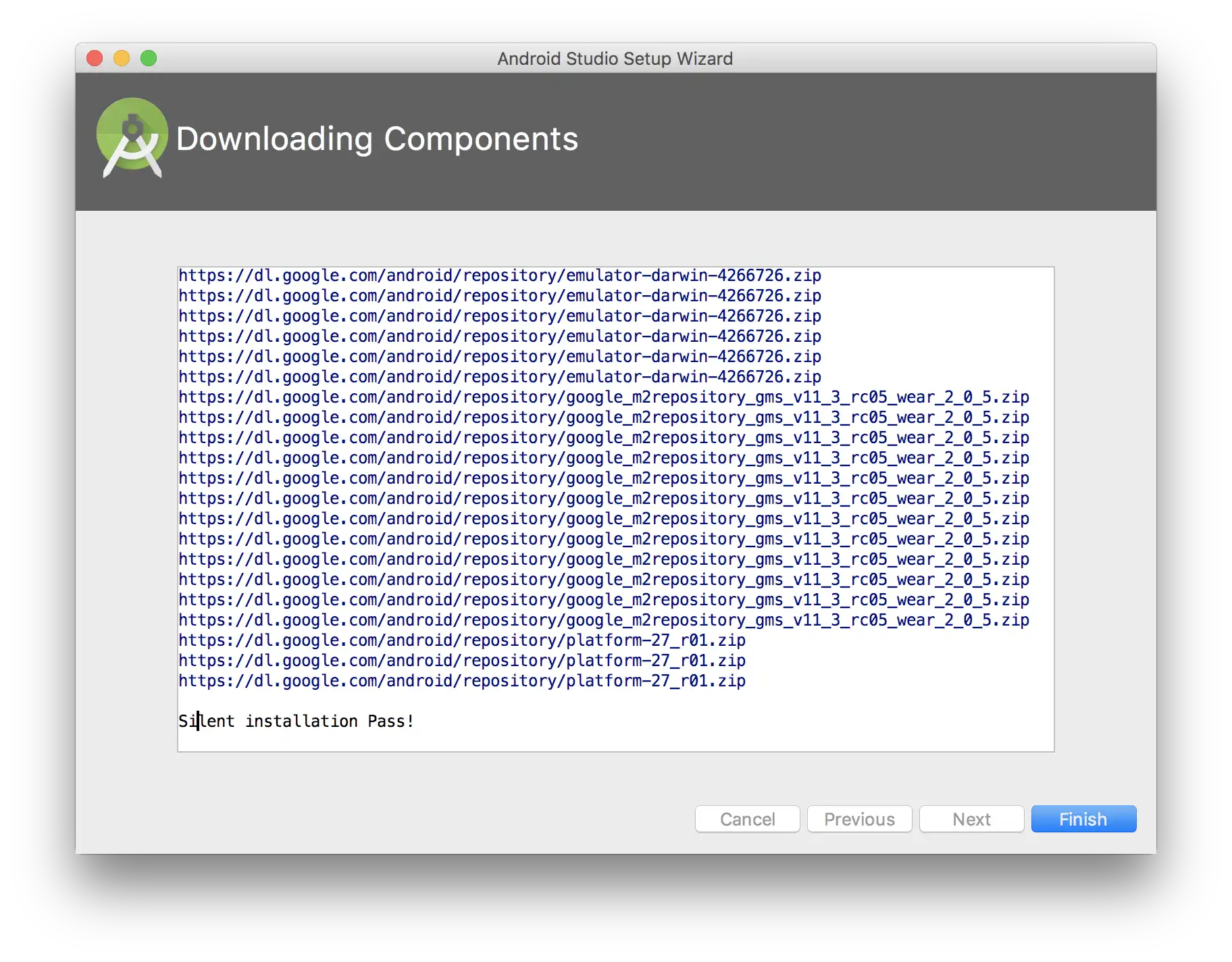
Task: Minimize the window with the yellow button
Action: [x=122, y=59]
